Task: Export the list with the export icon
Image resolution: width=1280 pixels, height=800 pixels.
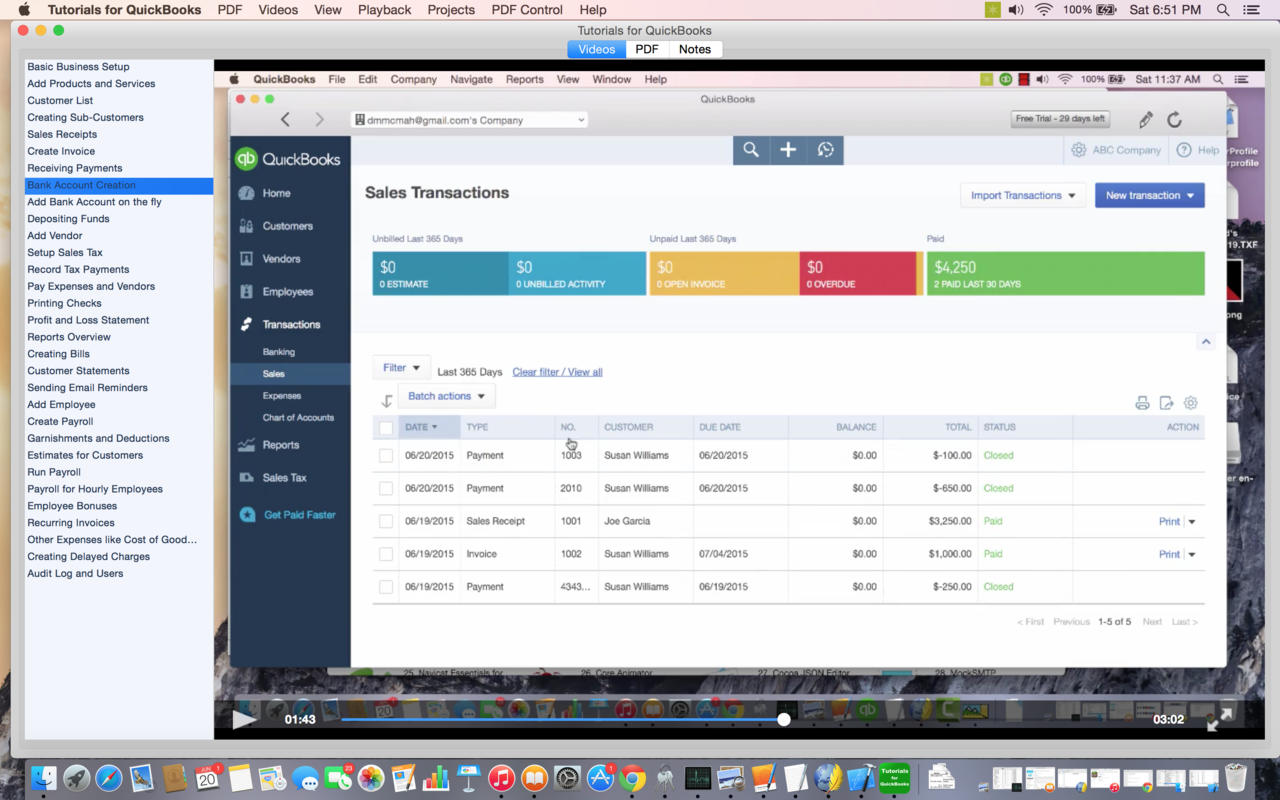Action: 1166,403
